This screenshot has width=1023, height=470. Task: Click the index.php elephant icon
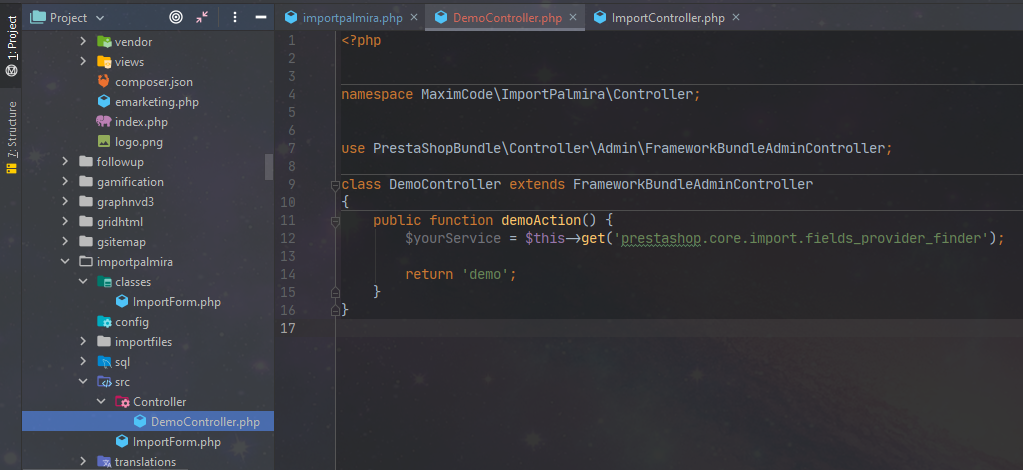pyautogui.click(x=104, y=122)
